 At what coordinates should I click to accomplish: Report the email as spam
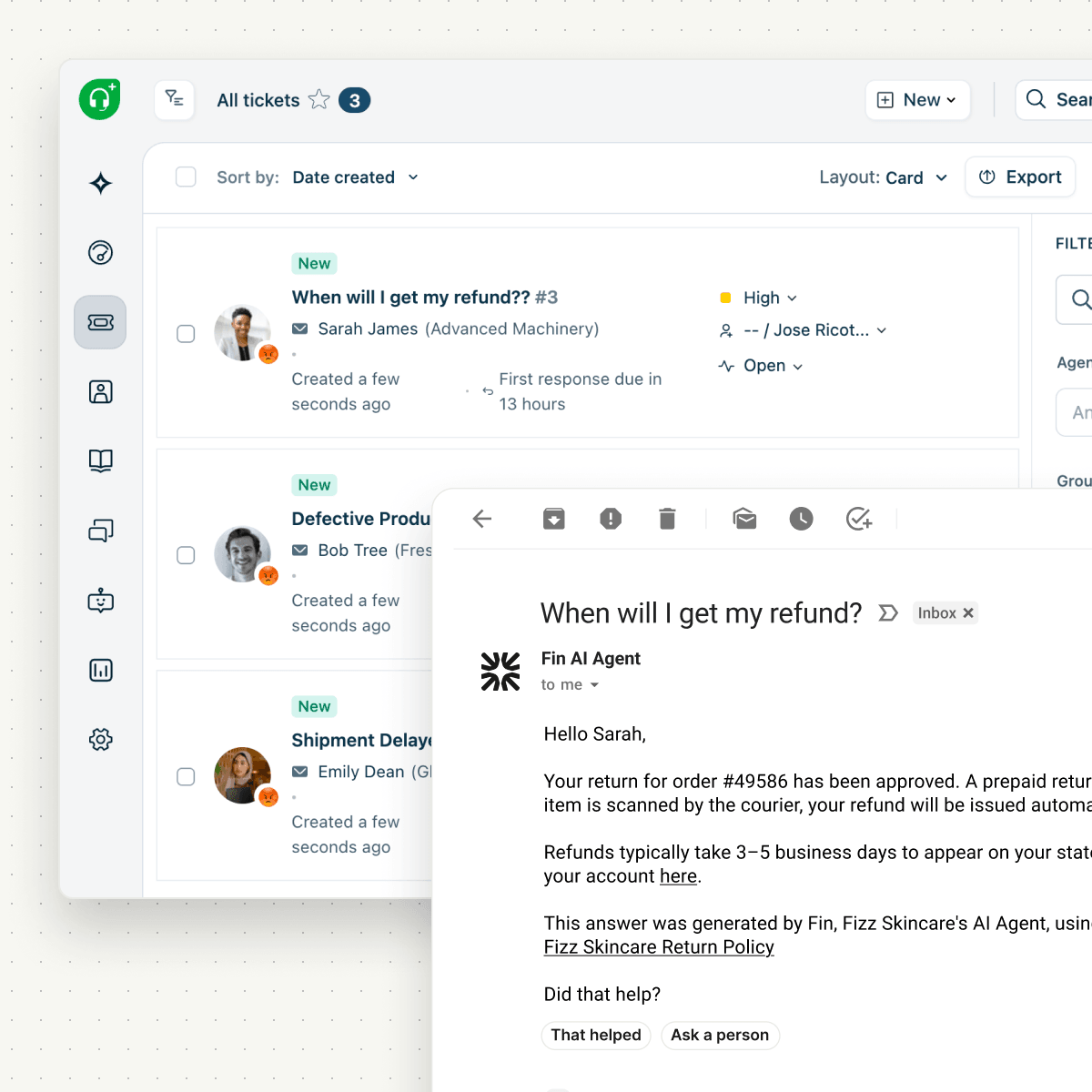611,519
